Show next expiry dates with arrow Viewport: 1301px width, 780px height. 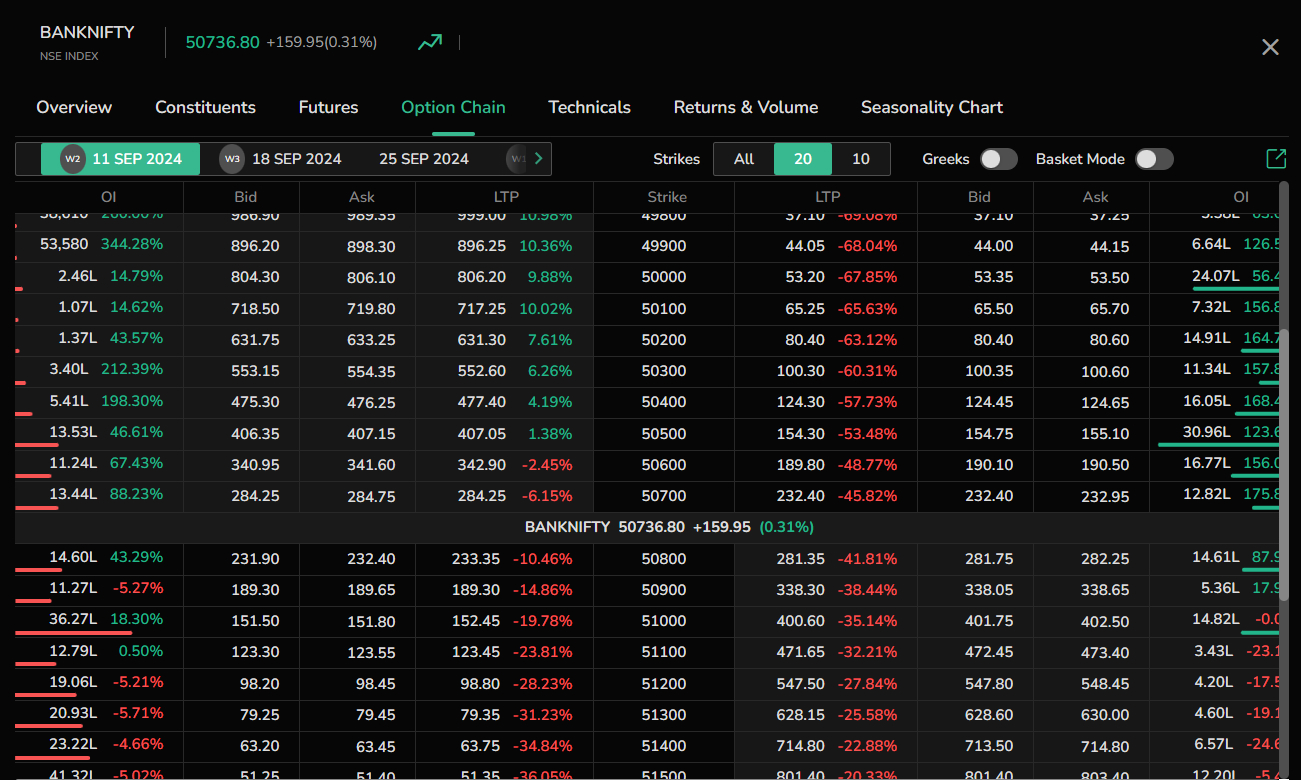click(539, 158)
